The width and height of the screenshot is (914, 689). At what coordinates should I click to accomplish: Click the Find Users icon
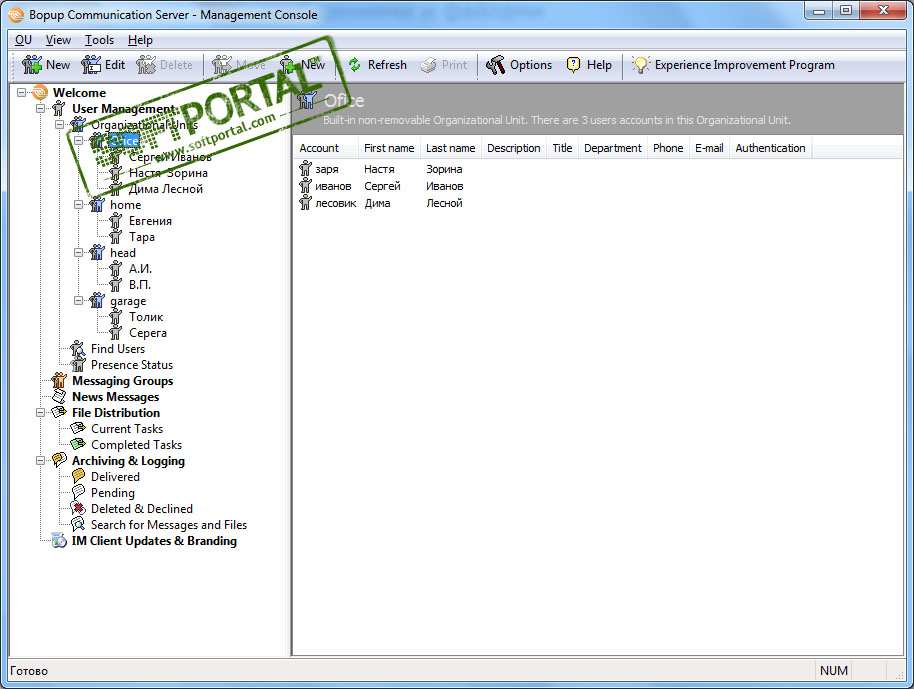click(x=78, y=349)
